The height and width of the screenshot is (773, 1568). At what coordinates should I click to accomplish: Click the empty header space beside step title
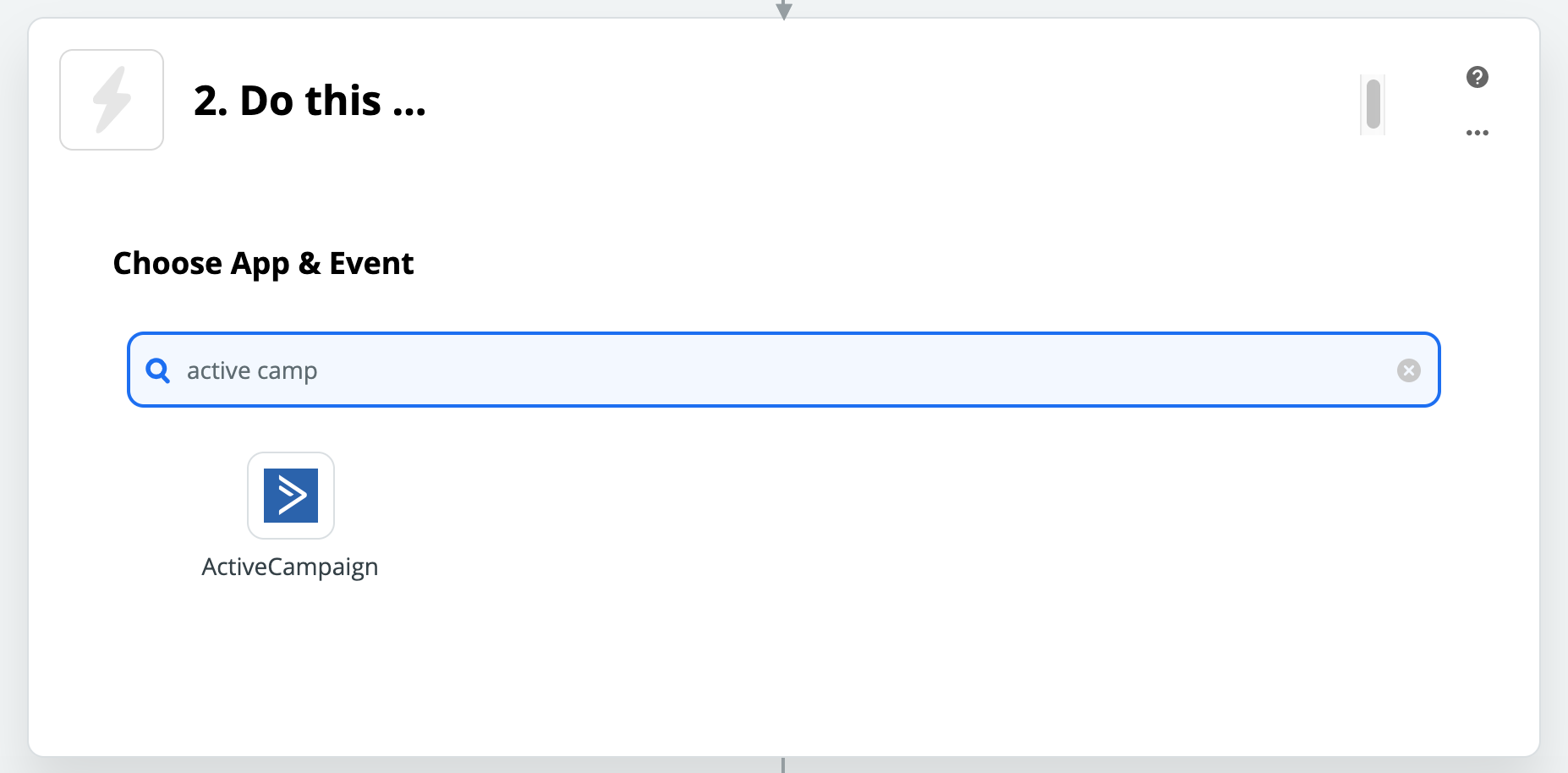846,101
